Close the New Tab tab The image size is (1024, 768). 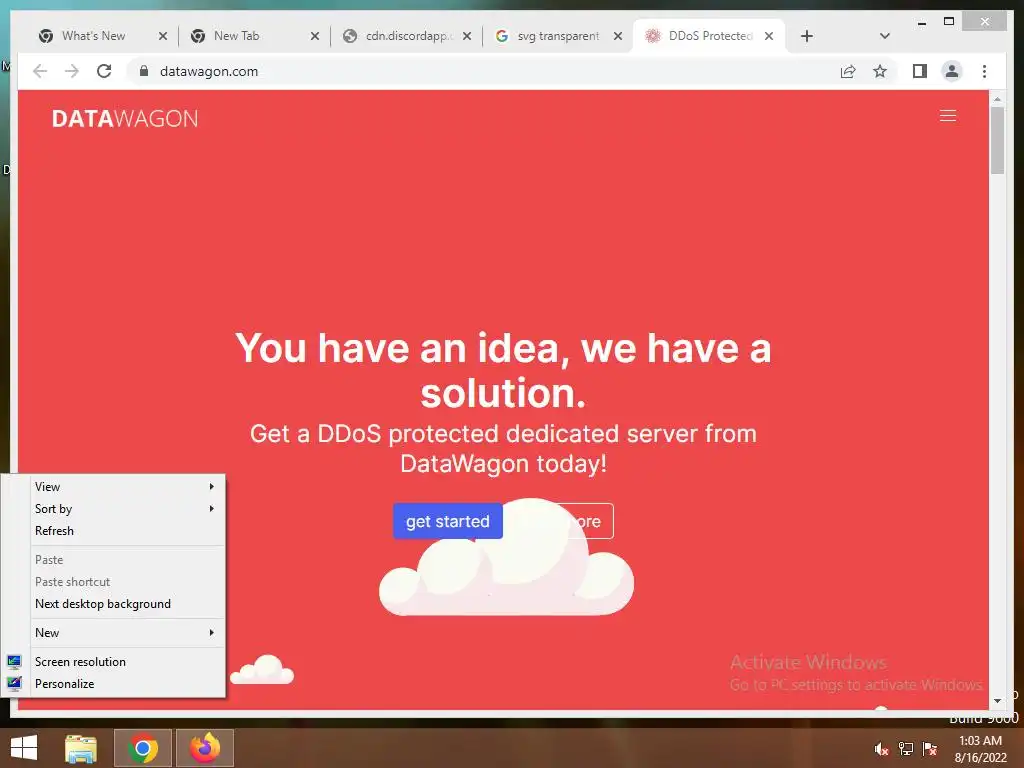click(315, 36)
